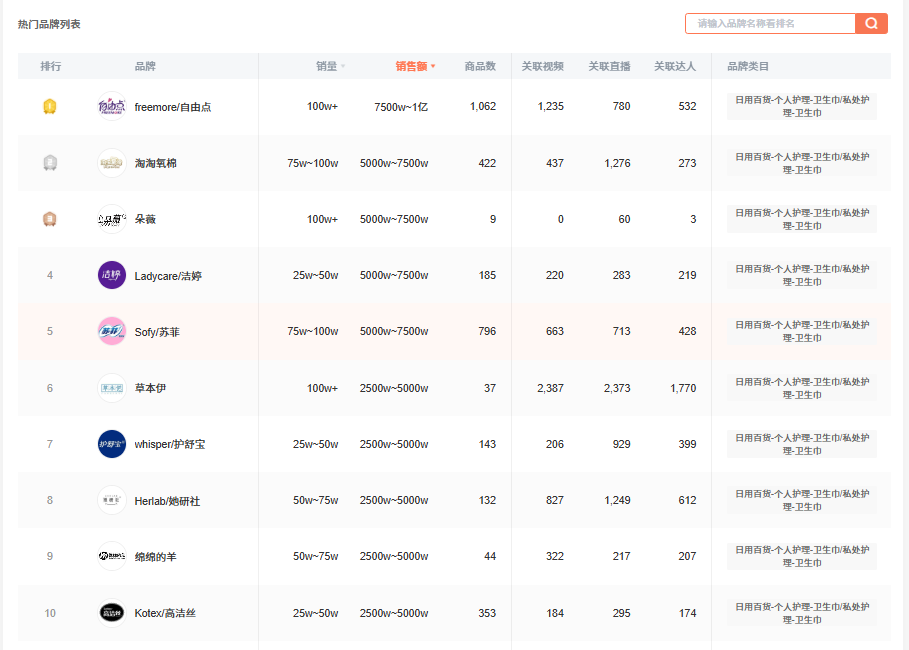Click the 绵绵的羊 brand logo
Viewport: 909px width, 650px height.
point(112,556)
